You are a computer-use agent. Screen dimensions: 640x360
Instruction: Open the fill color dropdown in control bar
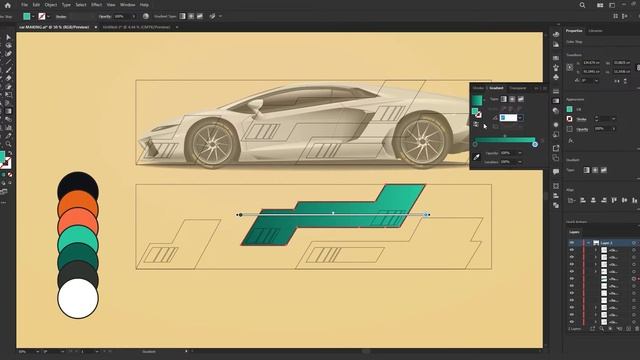33,16
